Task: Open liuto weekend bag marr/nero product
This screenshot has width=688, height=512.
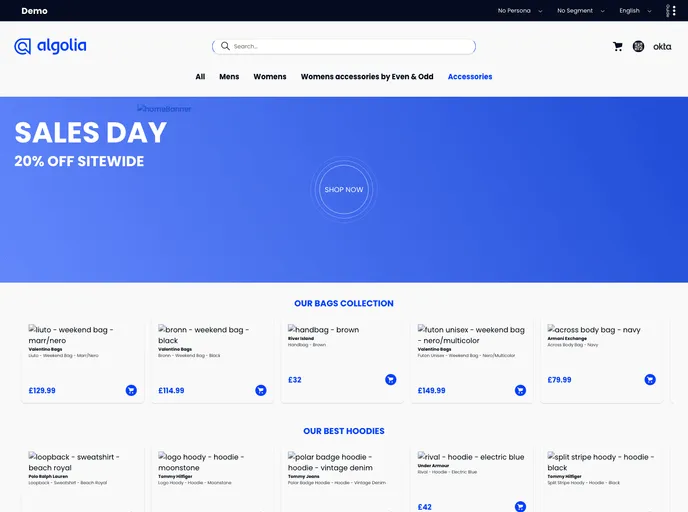Action: 71,335
